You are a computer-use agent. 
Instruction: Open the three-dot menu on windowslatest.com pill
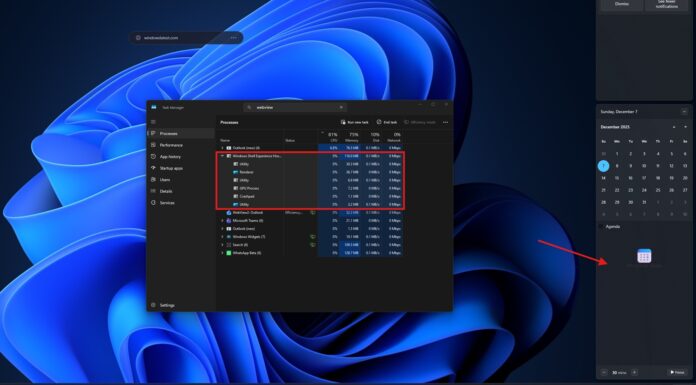[233, 38]
